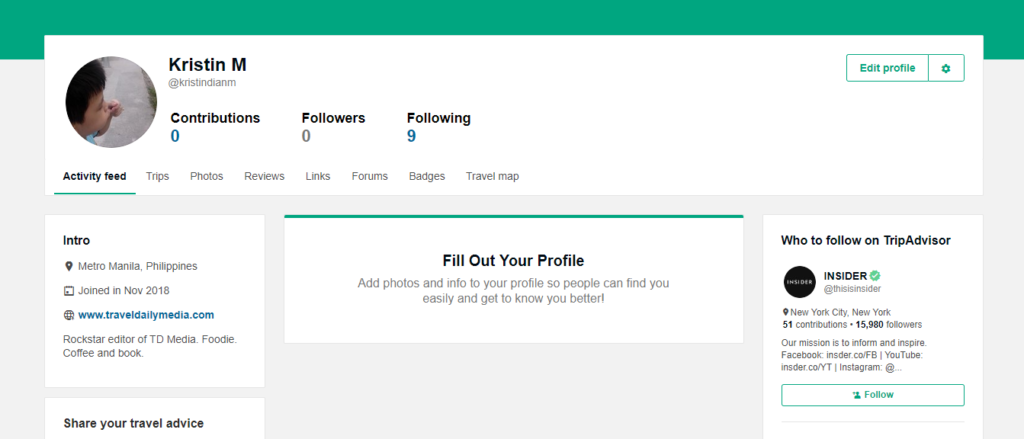Switch to the Trips tab
This screenshot has height=439, width=1024.
coord(157,176)
